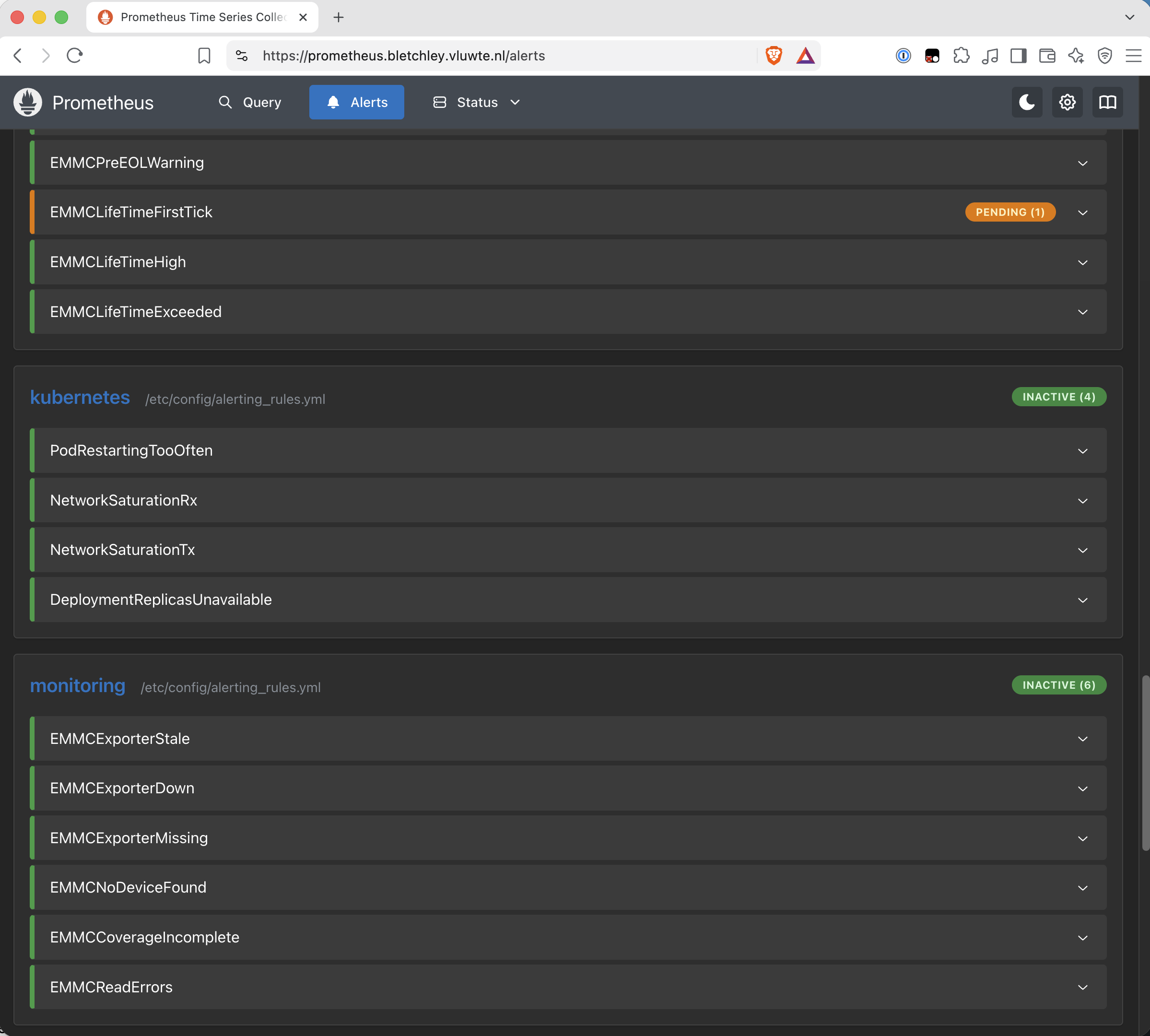Click the music note media icon
This screenshot has height=1036, width=1150.
click(x=990, y=56)
